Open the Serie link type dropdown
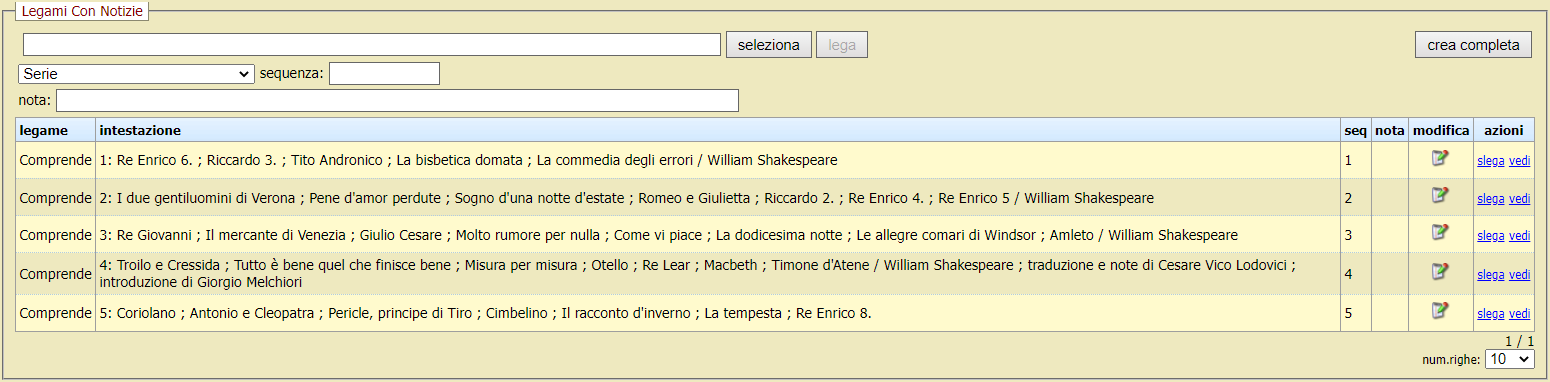 pos(137,74)
